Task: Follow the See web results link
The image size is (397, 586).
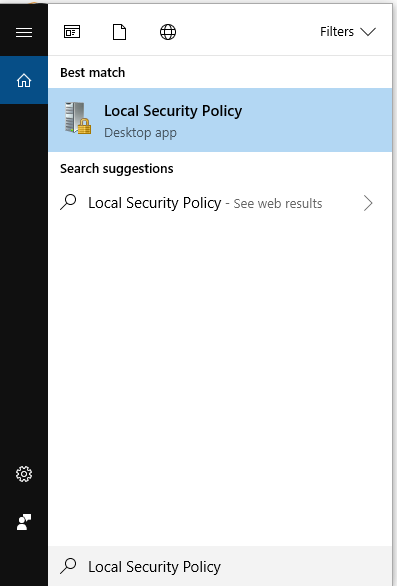Action: pyautogui.click(x=278, y=204)
